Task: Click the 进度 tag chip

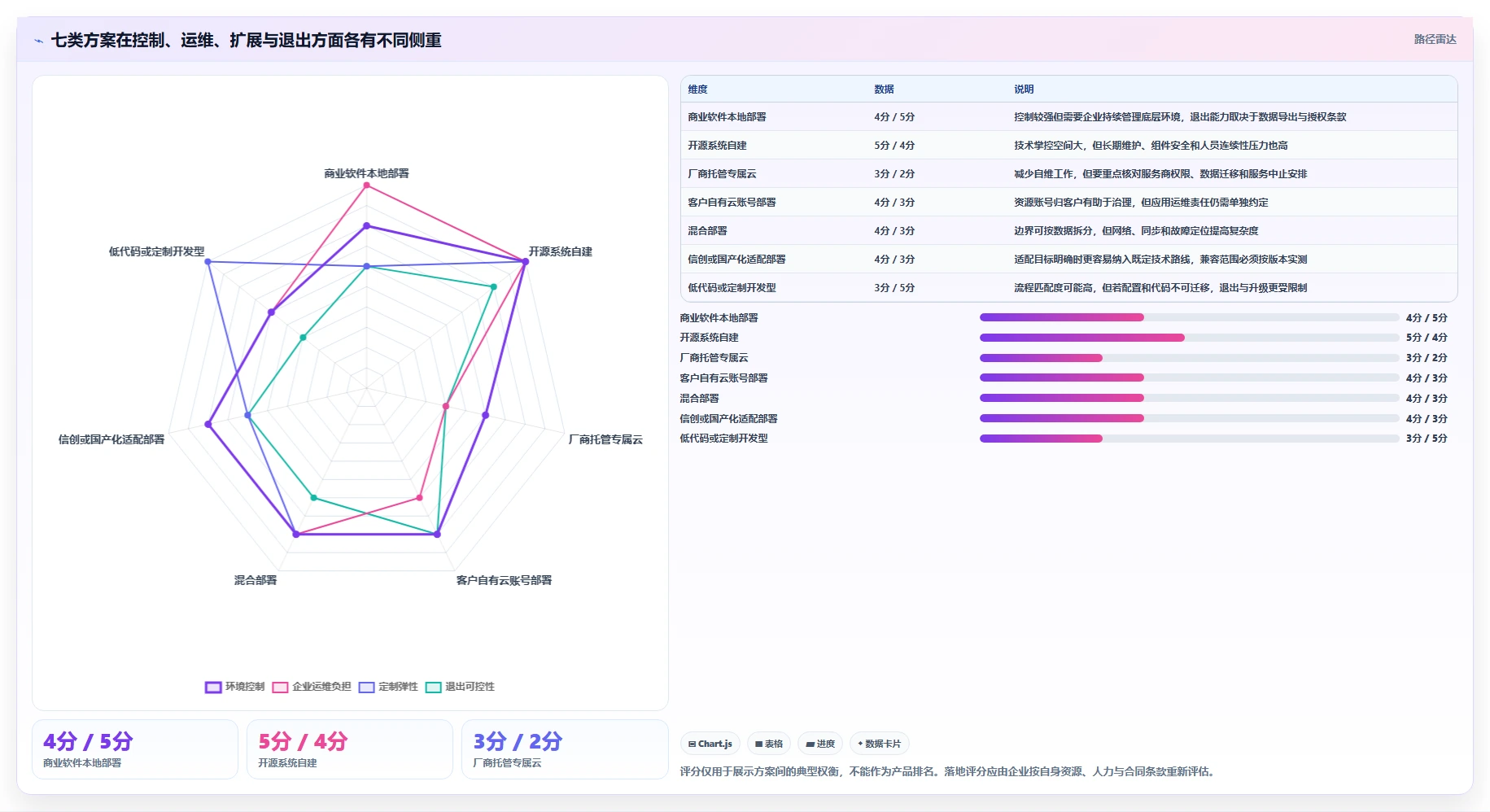Action: tap(820, 744)
